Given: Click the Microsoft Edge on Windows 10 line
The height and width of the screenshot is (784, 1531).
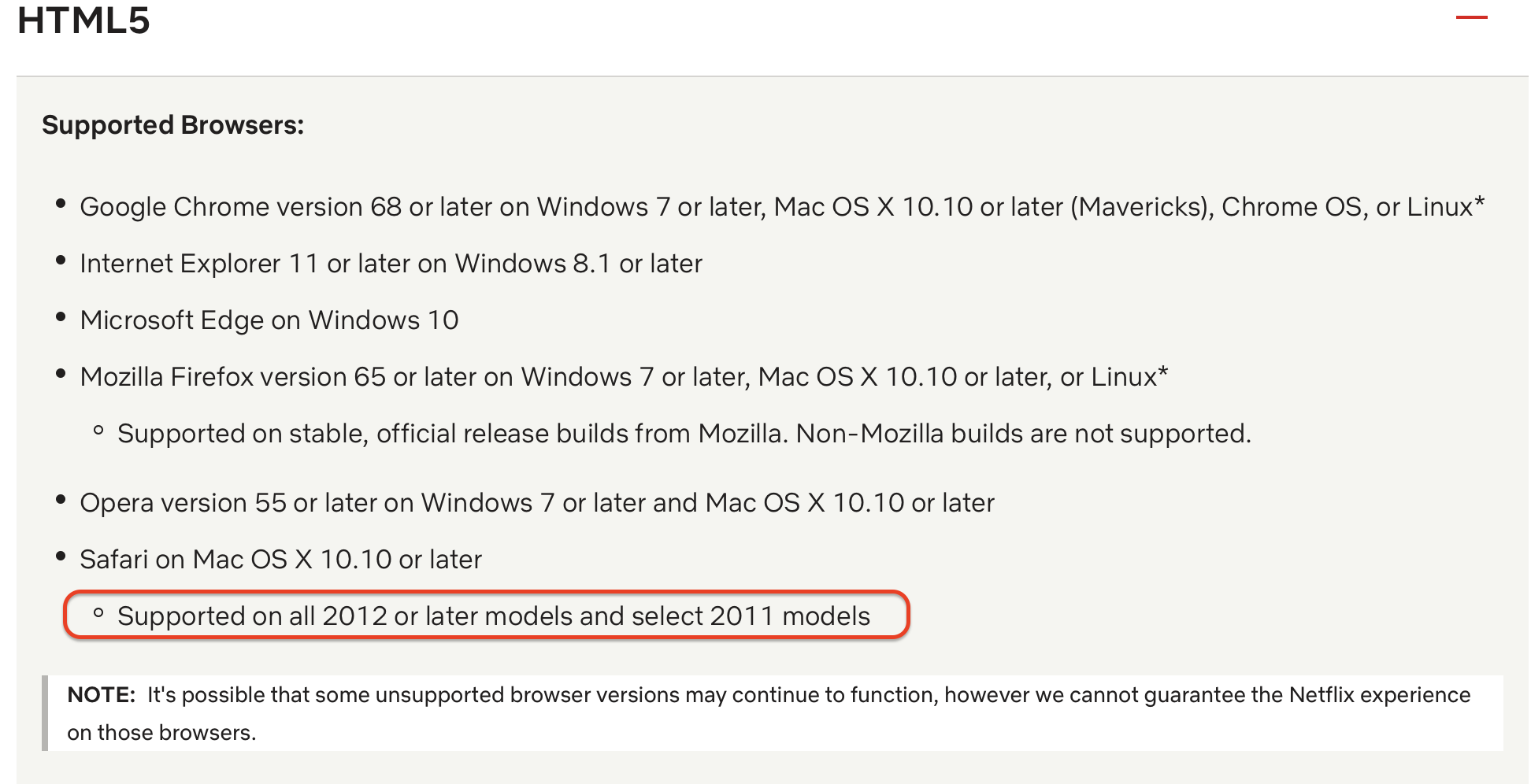Looking at the screenshot, I should coord(269,320).
